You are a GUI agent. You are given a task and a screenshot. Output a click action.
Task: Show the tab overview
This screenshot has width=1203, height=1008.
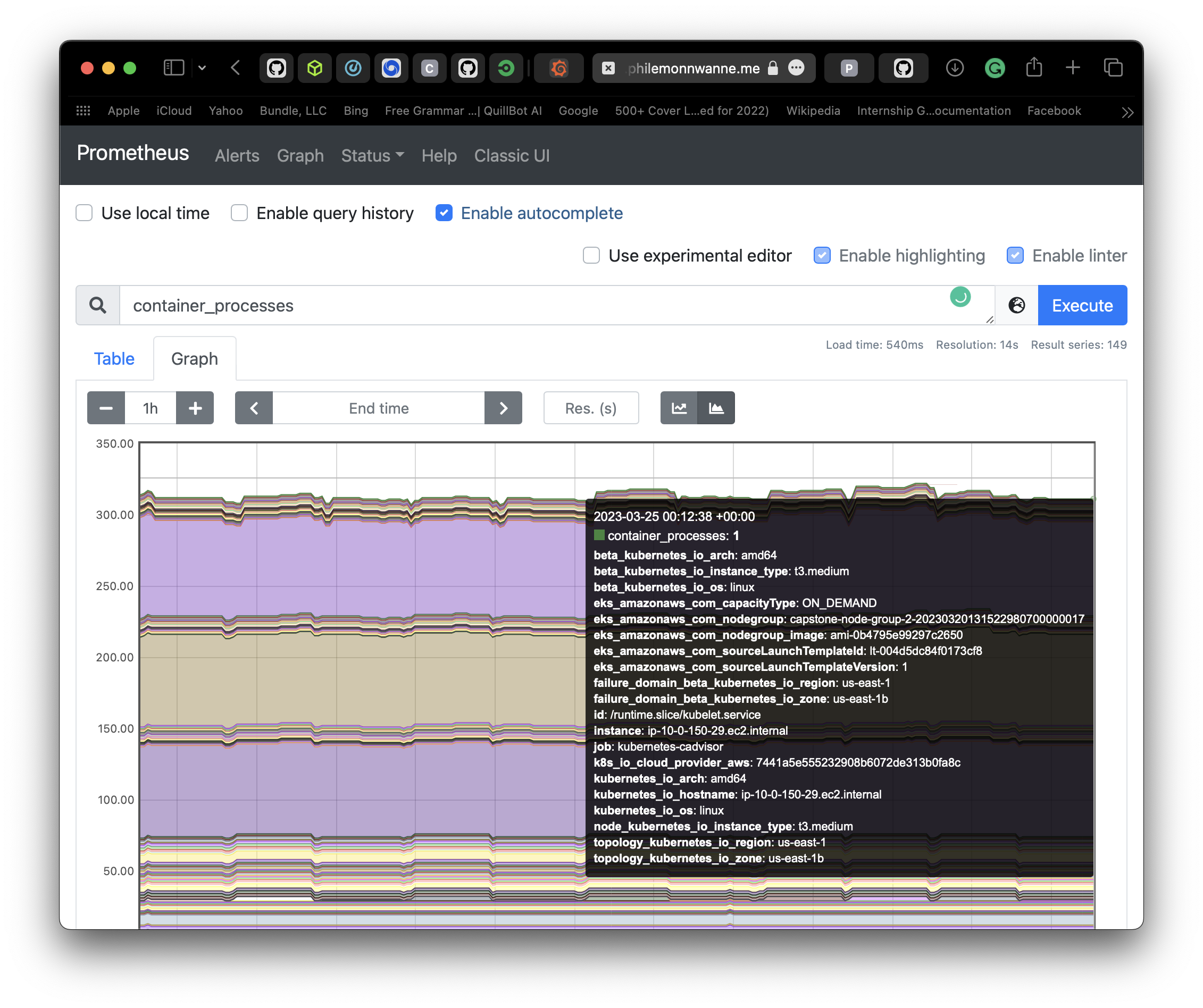pyautogui.click(x=1113, y=68)
